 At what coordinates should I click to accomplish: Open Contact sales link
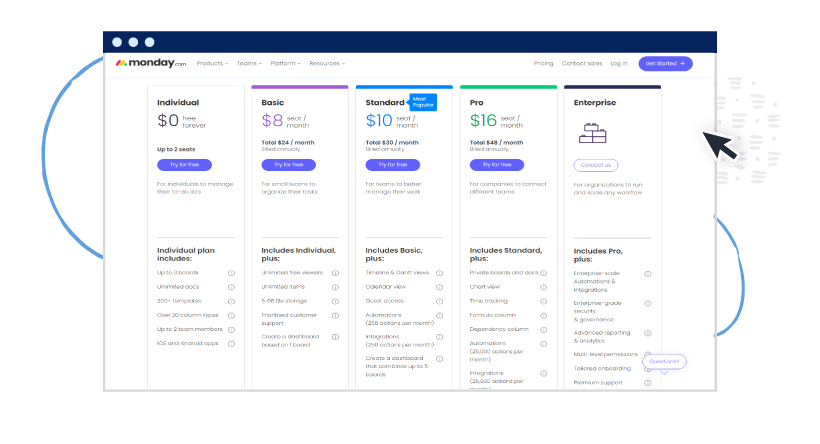(582, 63)
